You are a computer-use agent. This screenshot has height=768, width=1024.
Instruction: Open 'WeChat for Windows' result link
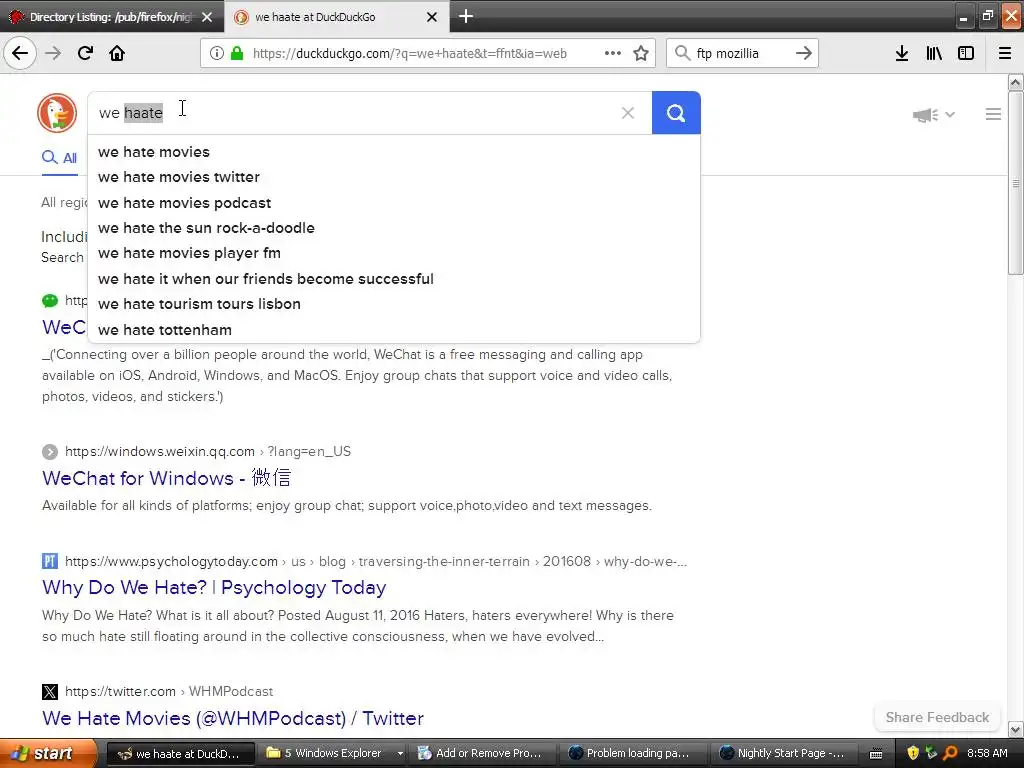[167, 478]
